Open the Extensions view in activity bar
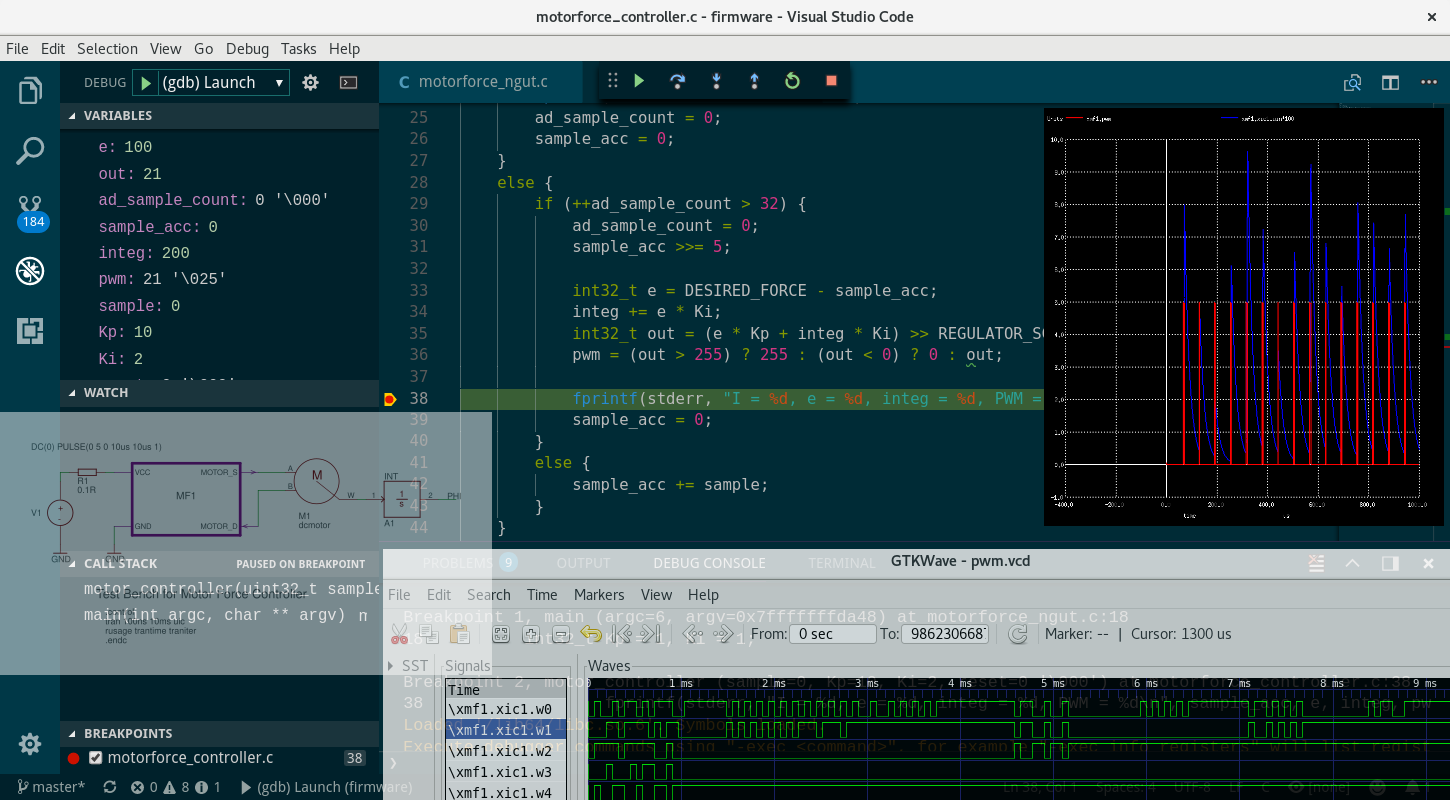The image size is (1450, 800). tap(30, 331)
